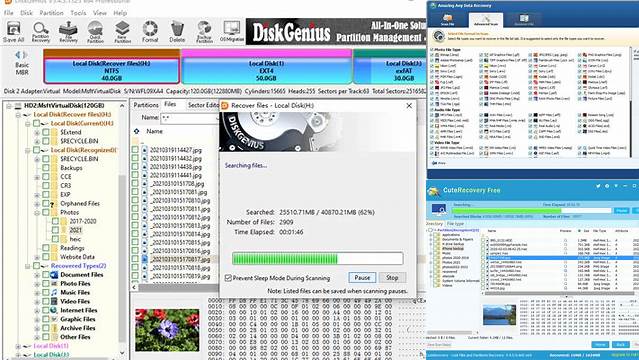The image size is (639, 360).
Task: Expand the Website Data folder node
Action: (37, 257)
